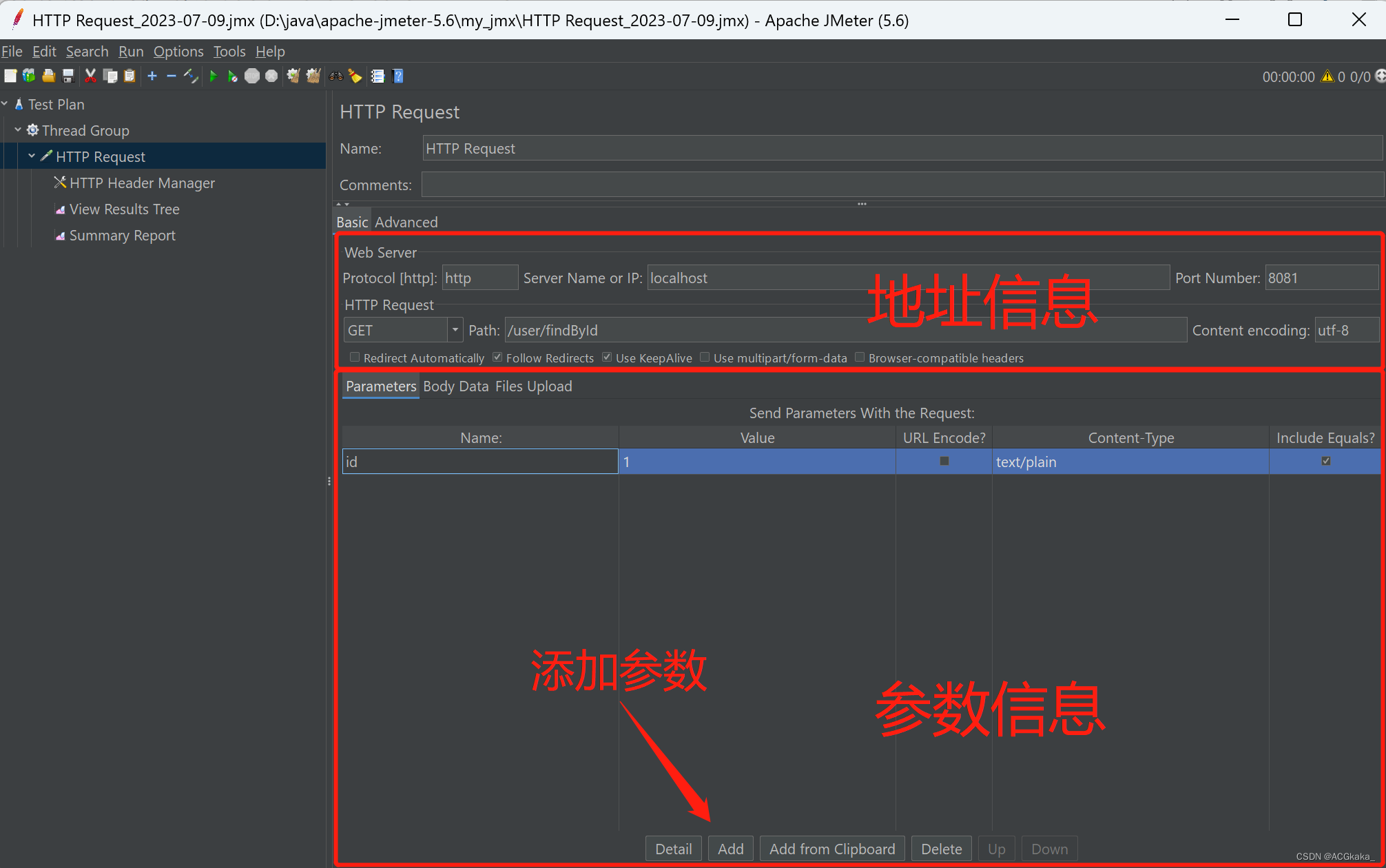Image resolution: width=1386 pixels, height=868 pixels.
Task: Click the Detail button
Action: [674, 849]
